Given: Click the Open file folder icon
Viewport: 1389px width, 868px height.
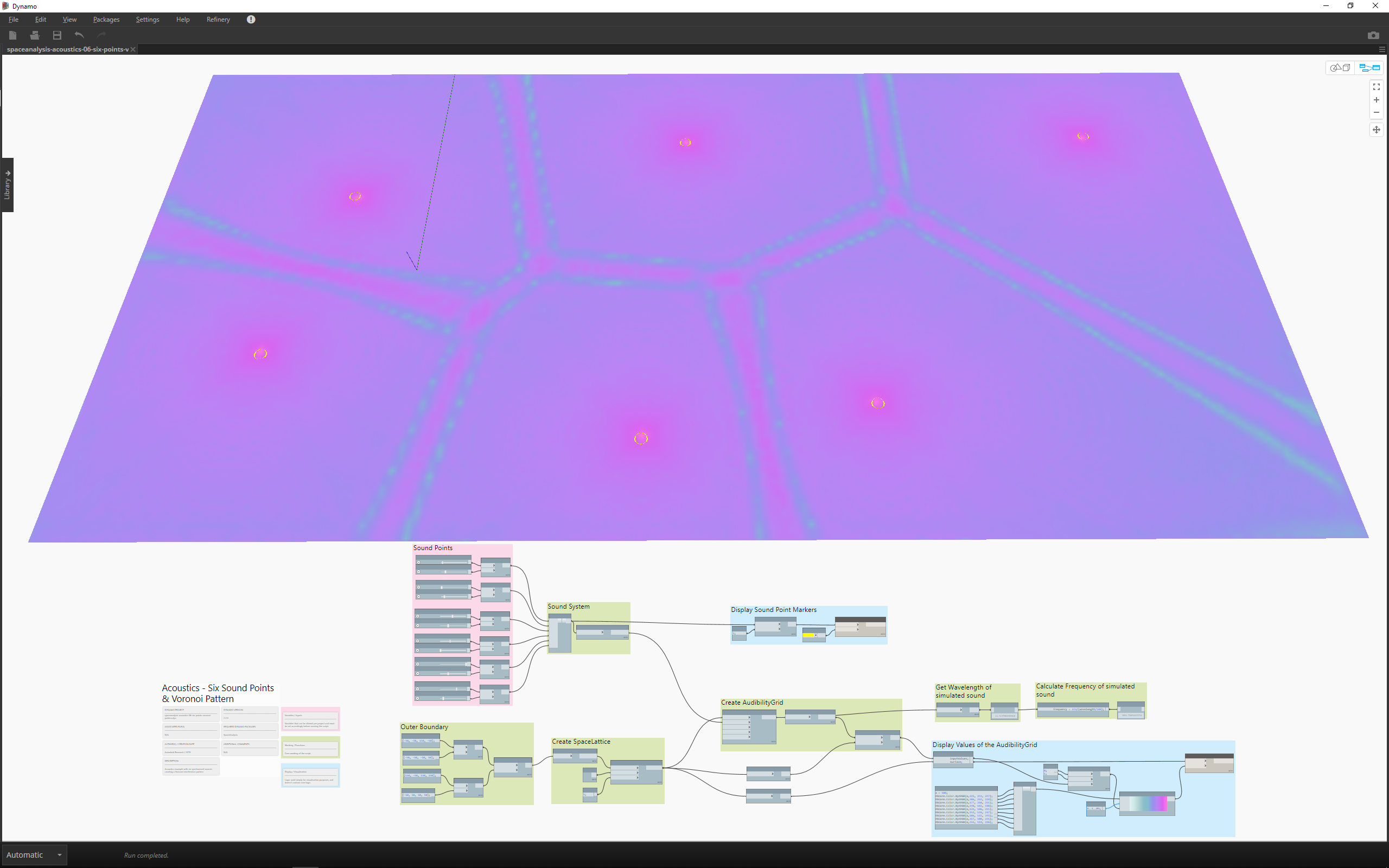Looking at the screenshot, I should coord(34,35).
